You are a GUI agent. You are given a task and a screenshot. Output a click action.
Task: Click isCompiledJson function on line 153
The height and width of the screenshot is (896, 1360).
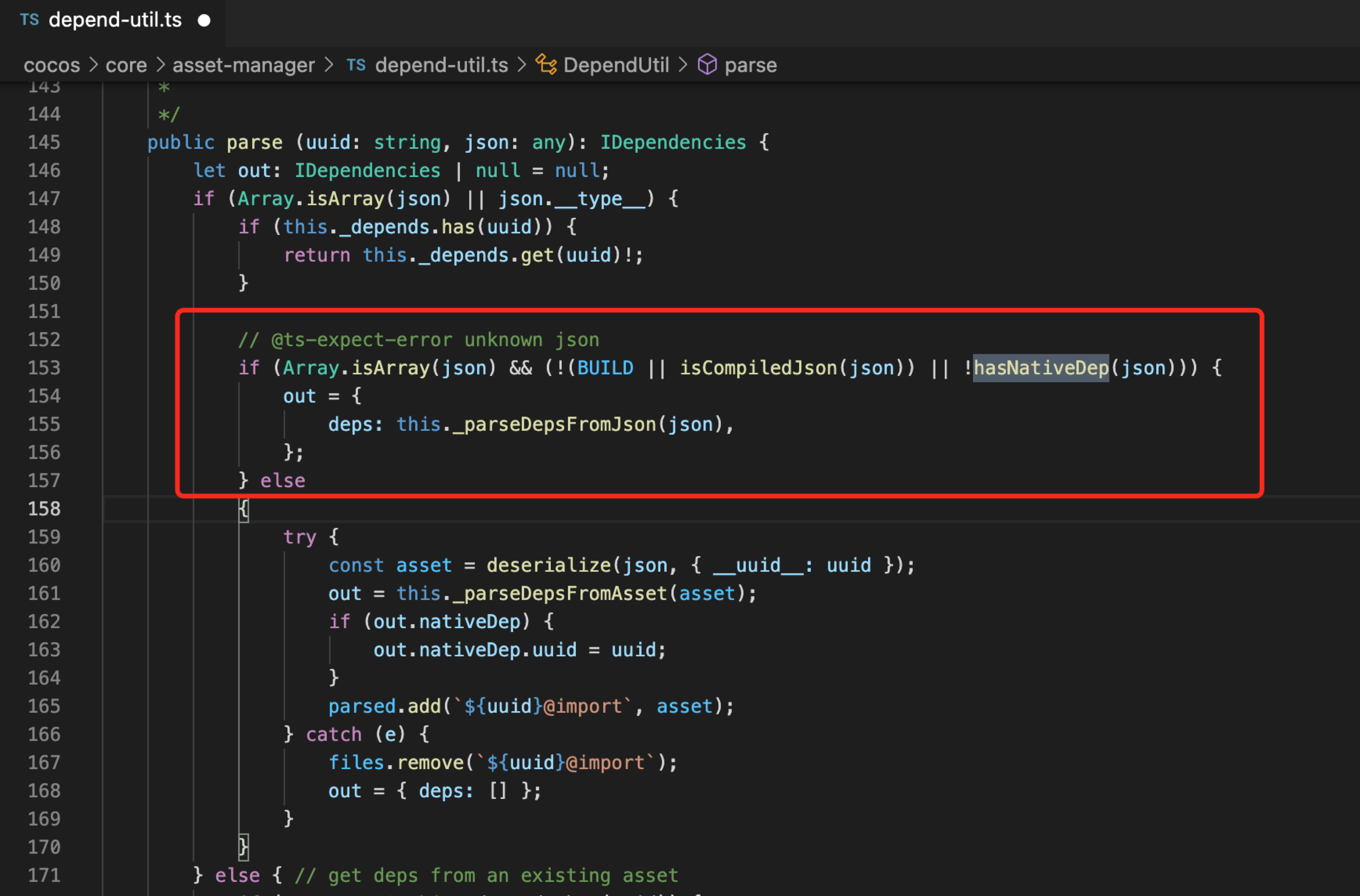pyautogui.click(x=758, y=367)
